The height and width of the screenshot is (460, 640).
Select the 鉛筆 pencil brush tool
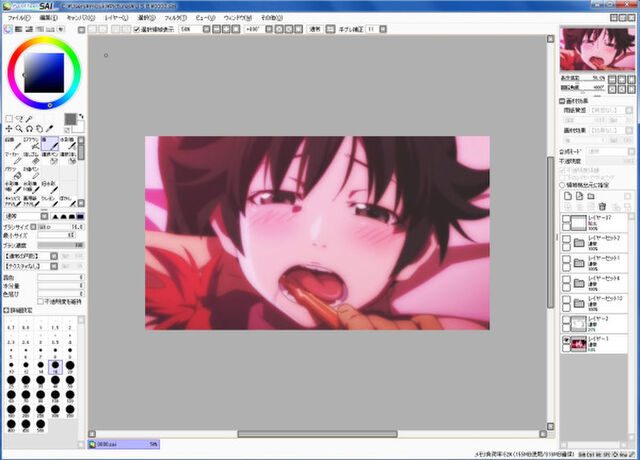[x=13, y=144]
